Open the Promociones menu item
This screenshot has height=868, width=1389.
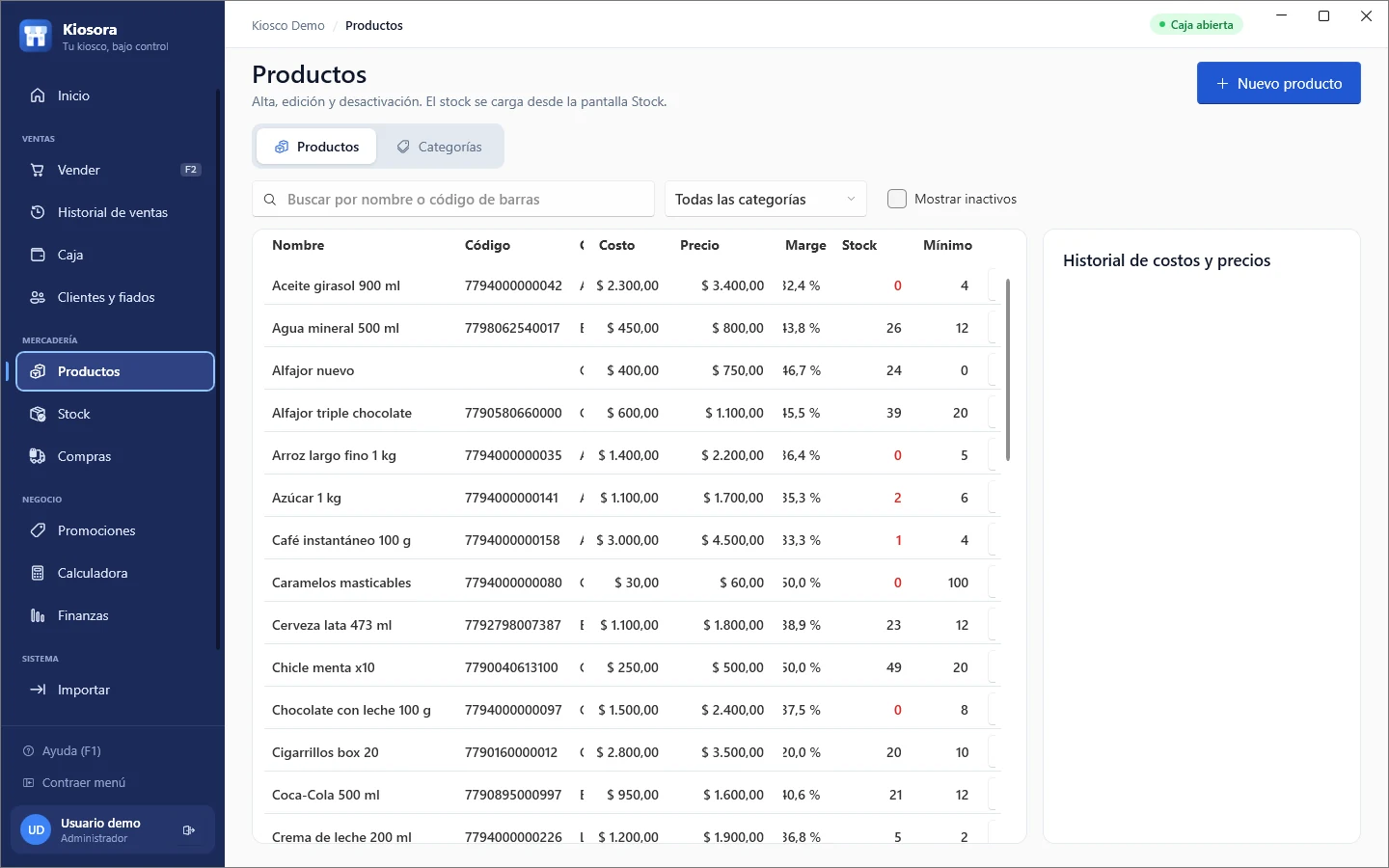115,530
